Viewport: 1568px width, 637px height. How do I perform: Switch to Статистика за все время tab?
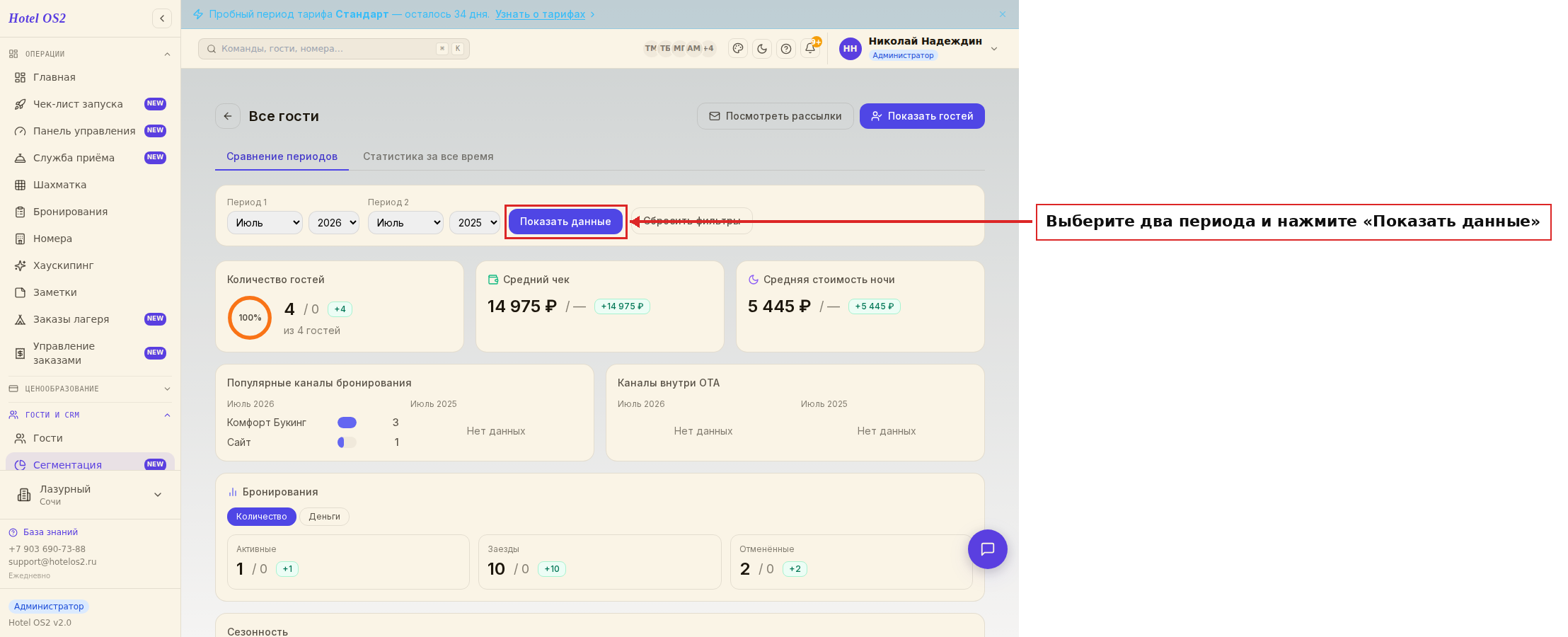point(428,156)
